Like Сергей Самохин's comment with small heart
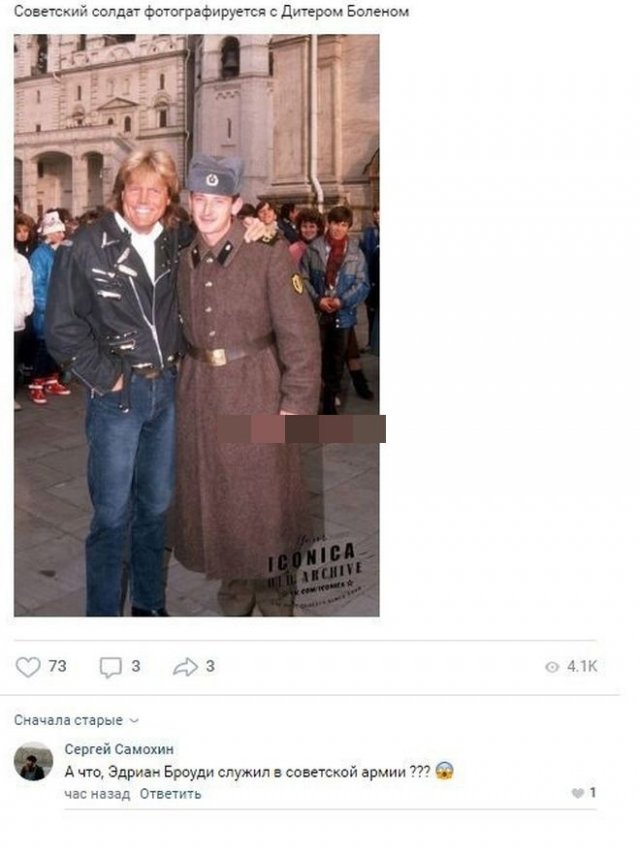Viewport: 640px width, 853px height. [577, 794]
